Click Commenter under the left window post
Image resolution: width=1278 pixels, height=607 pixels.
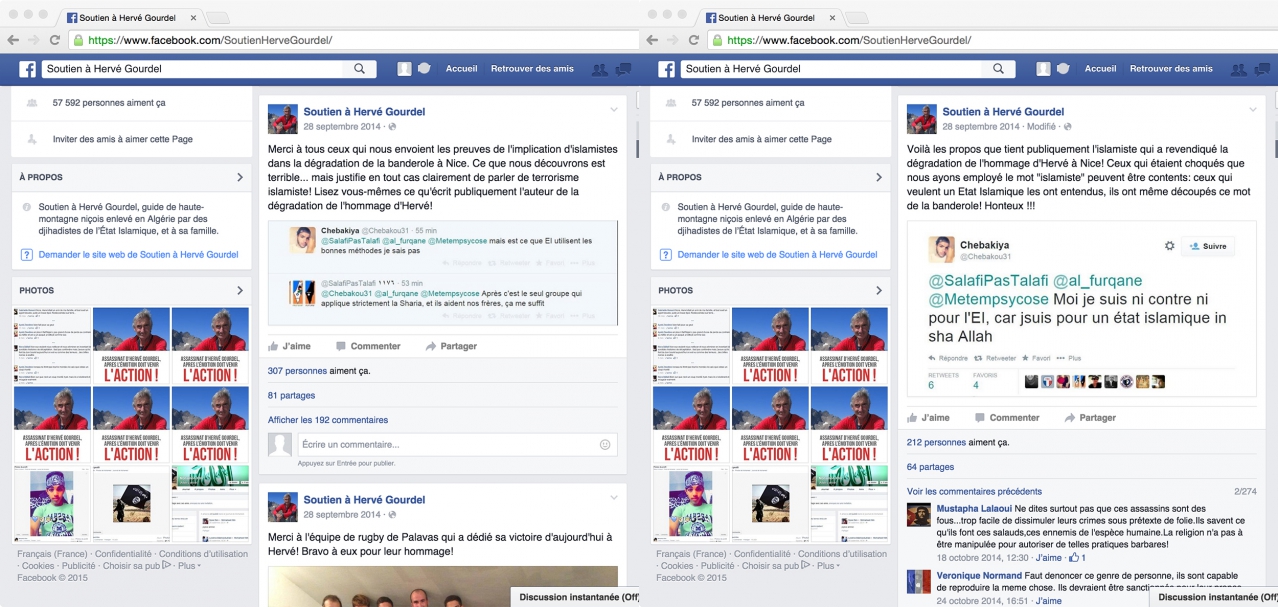(x=368, y=346)
